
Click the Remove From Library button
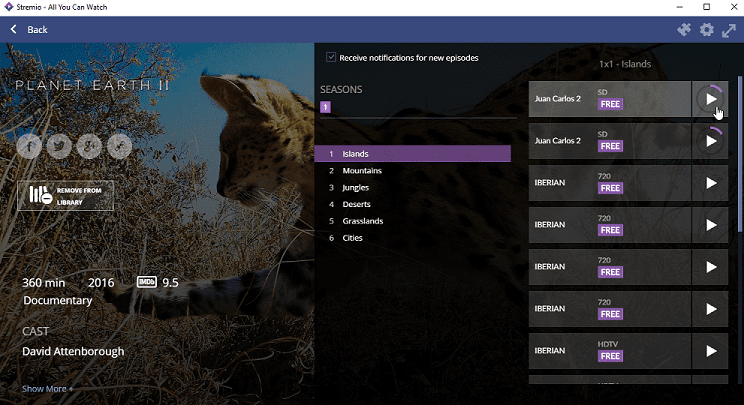coord(65,195)
